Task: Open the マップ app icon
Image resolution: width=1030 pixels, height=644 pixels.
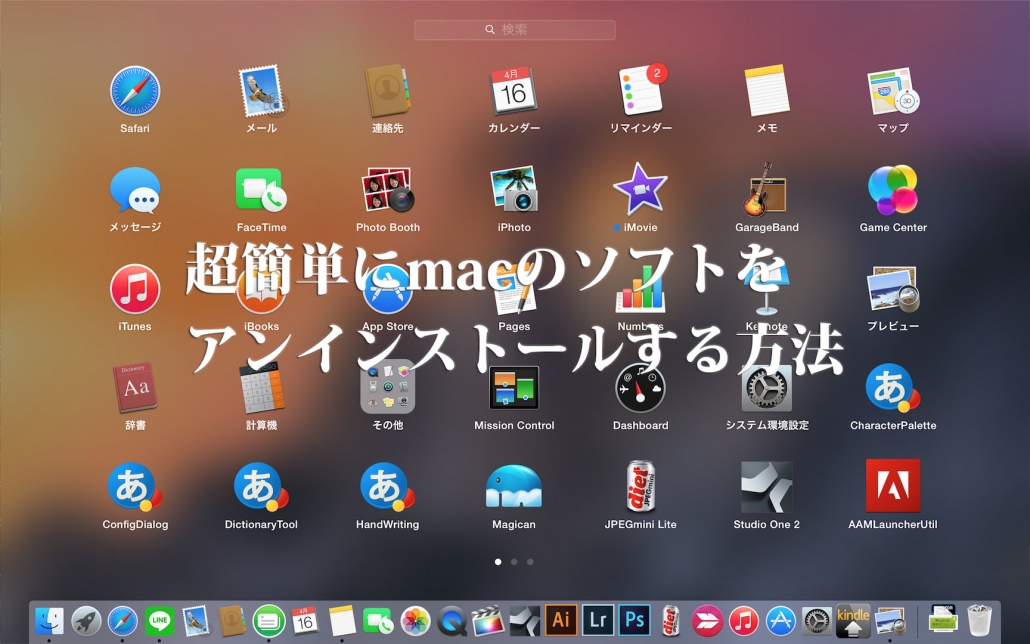Action: pos(893,91)
